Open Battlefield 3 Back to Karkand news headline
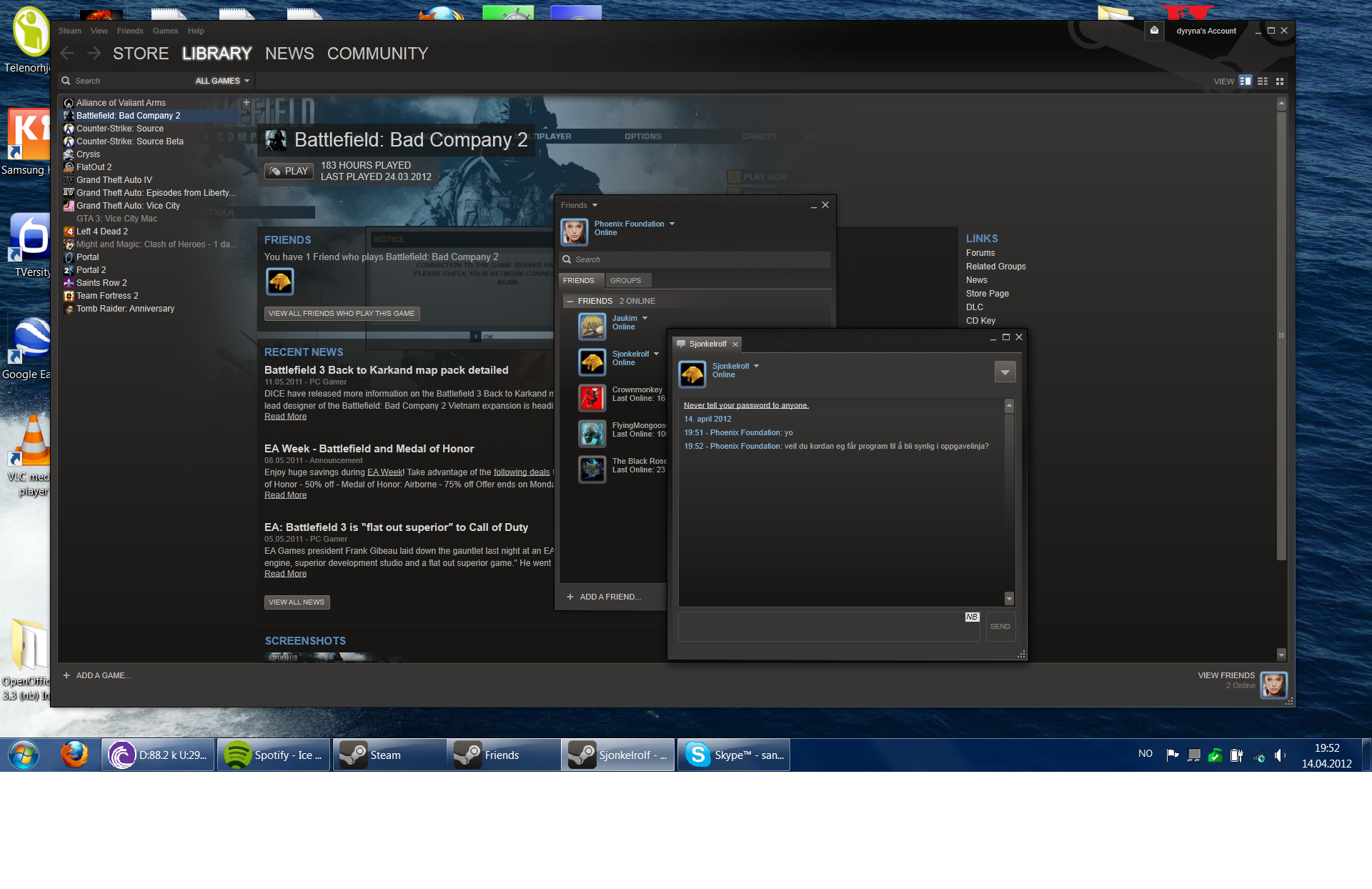The image size is (1372, 889). (x=386, y=369)
